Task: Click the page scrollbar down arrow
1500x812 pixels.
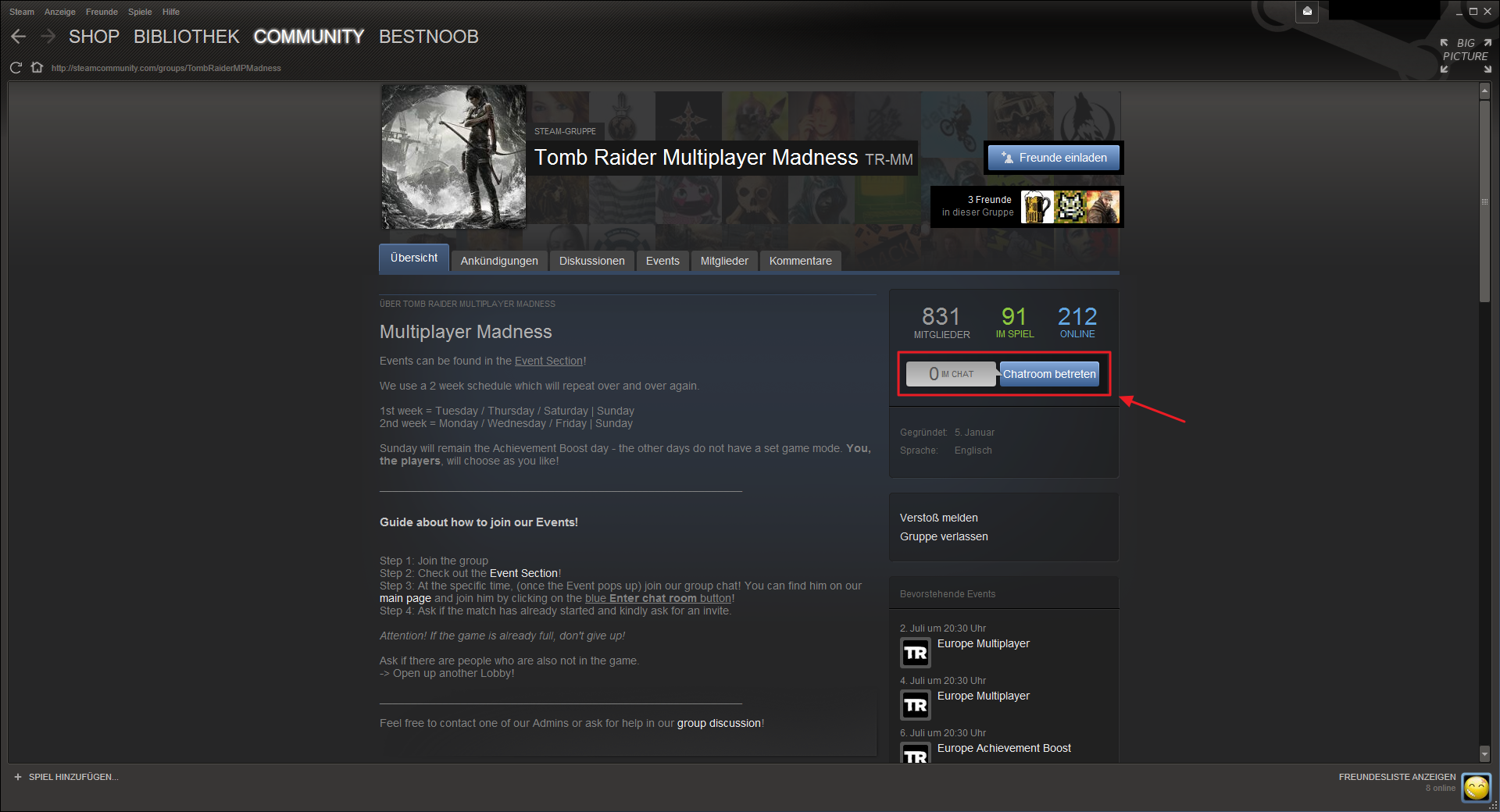Action: click(1484, 753)
